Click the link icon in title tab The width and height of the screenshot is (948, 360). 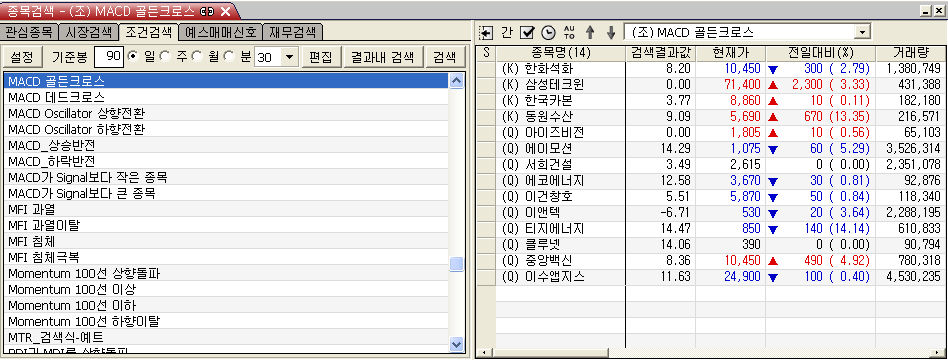(x=207, y=11)
